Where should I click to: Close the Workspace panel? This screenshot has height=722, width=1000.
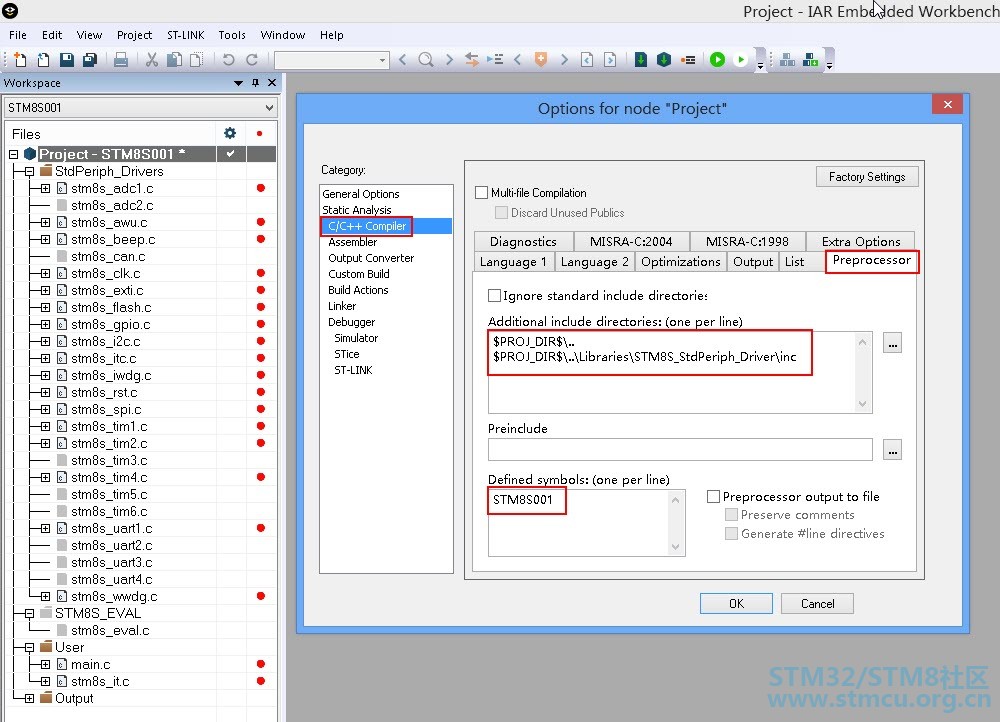pyautogui.click(x=272, y=83)
